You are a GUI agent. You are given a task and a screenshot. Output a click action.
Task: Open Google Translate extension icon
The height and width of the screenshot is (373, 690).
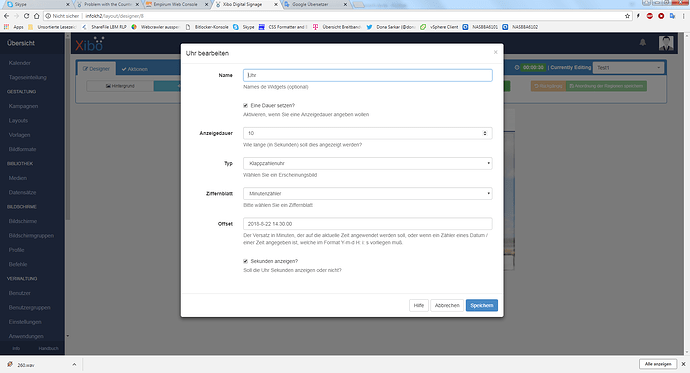click(672, 16)
